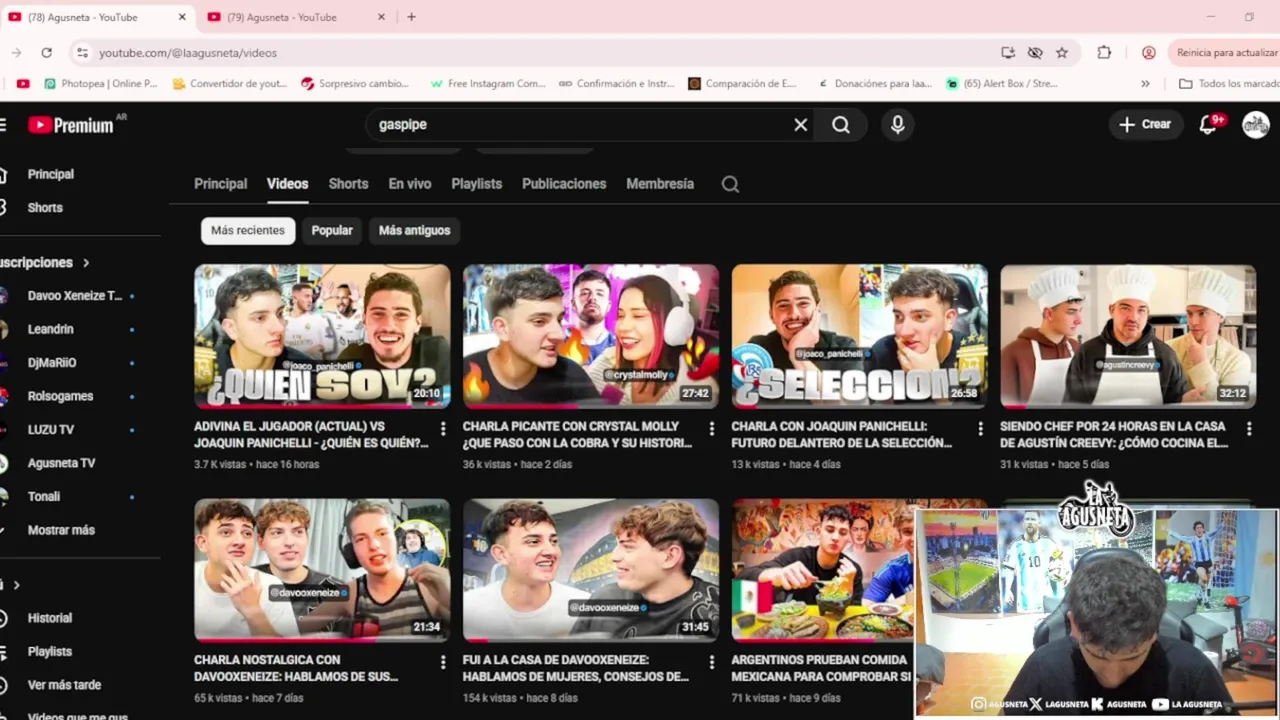Viewport: 1280px width, 720px height.
Task: Open the Photopea bookmark
Action: click(100, 84)
